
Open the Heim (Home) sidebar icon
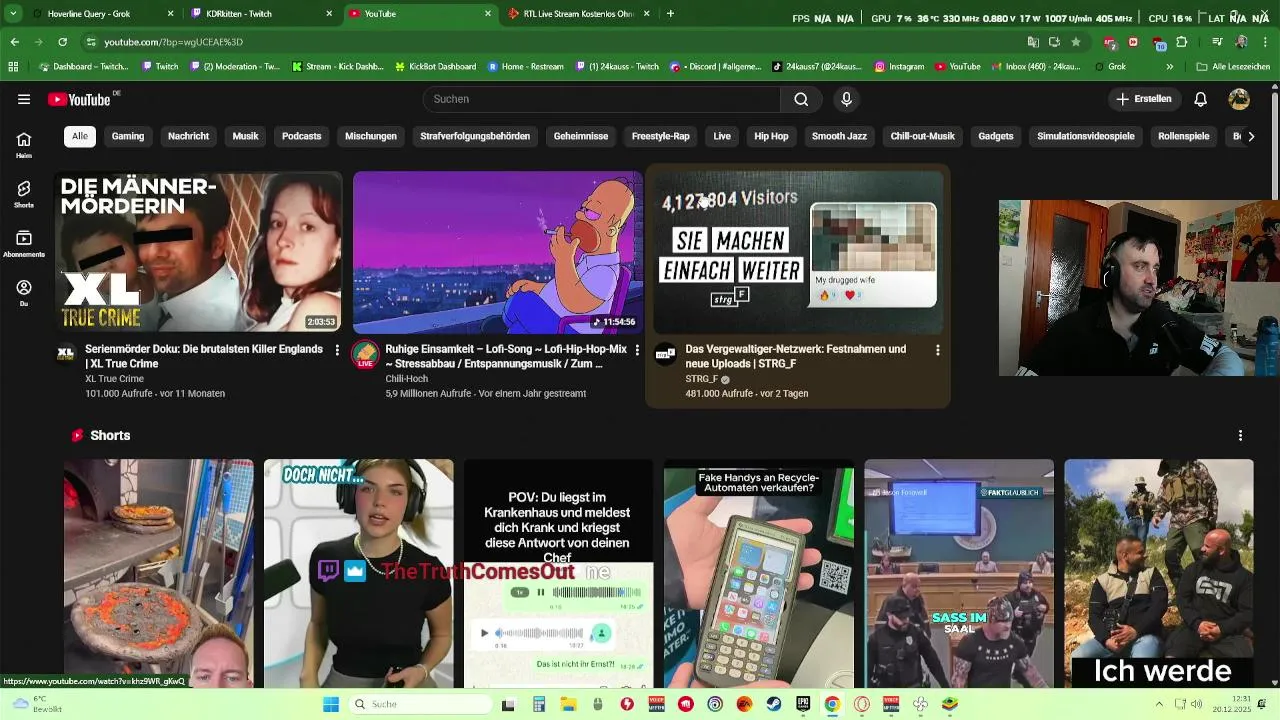tap(24, 145)
